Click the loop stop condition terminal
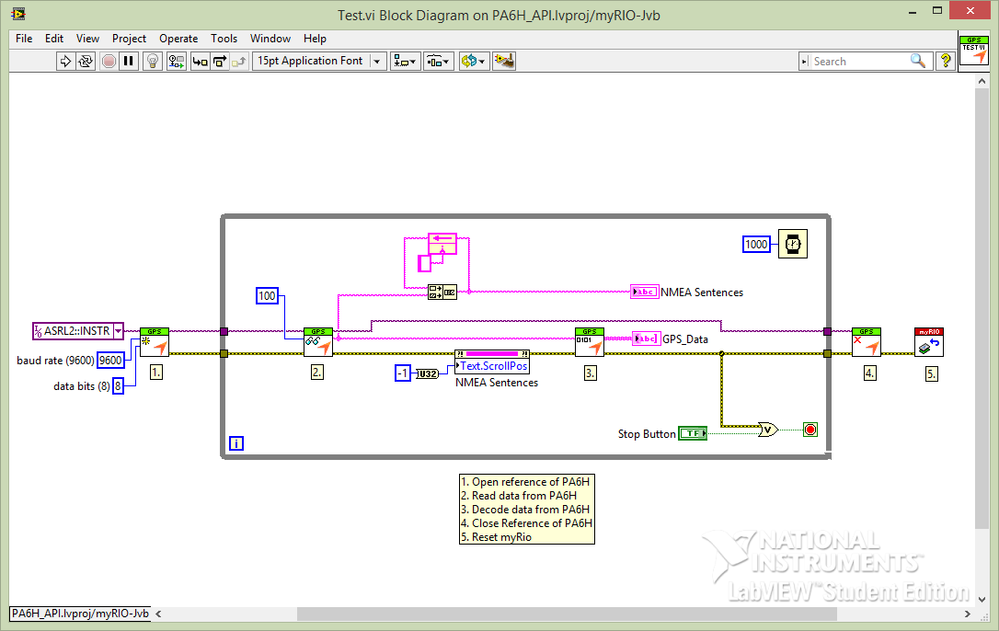The width and height of the screenshot is (999, 631). coord(810,430)
